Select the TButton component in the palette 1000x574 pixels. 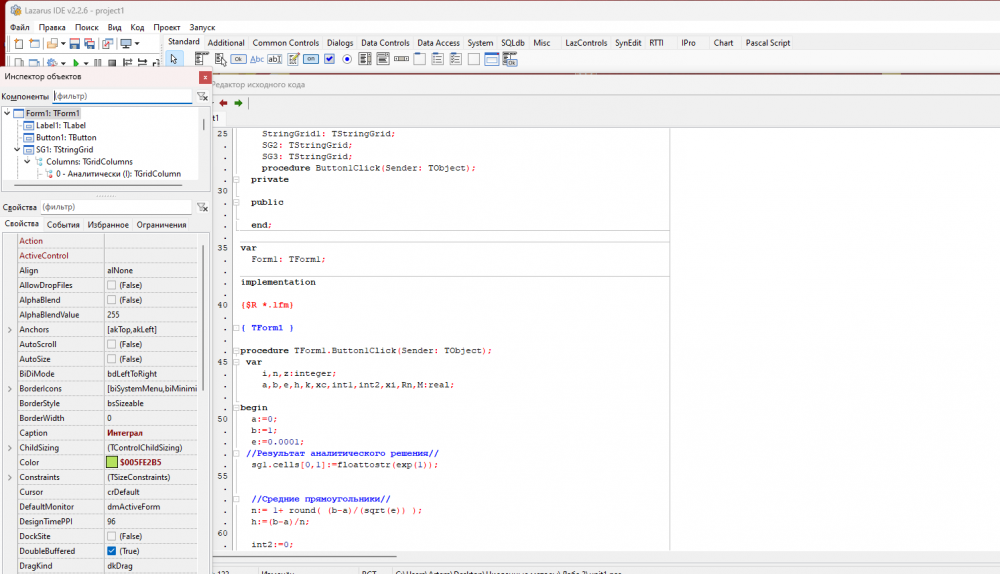[x=238, y=59]
